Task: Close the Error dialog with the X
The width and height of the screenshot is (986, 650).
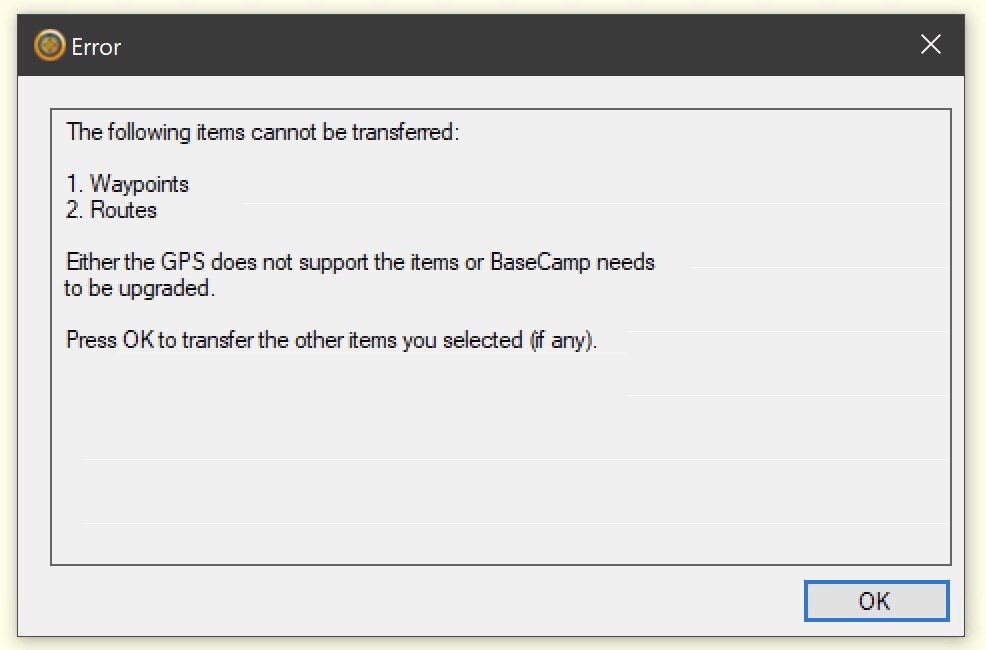Action: (931, 45)
